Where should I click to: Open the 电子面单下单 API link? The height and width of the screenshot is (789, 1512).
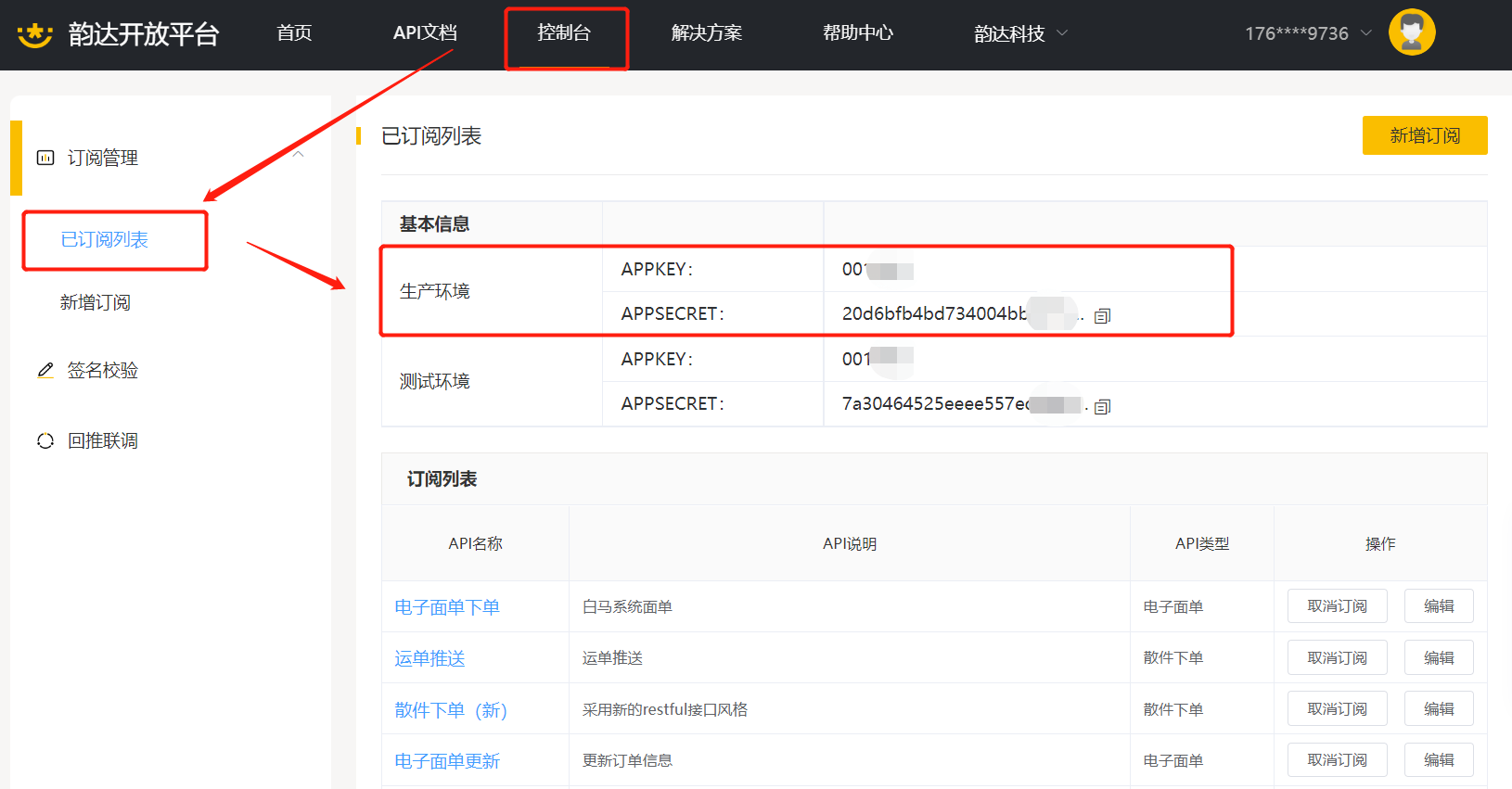click(447, 607)
